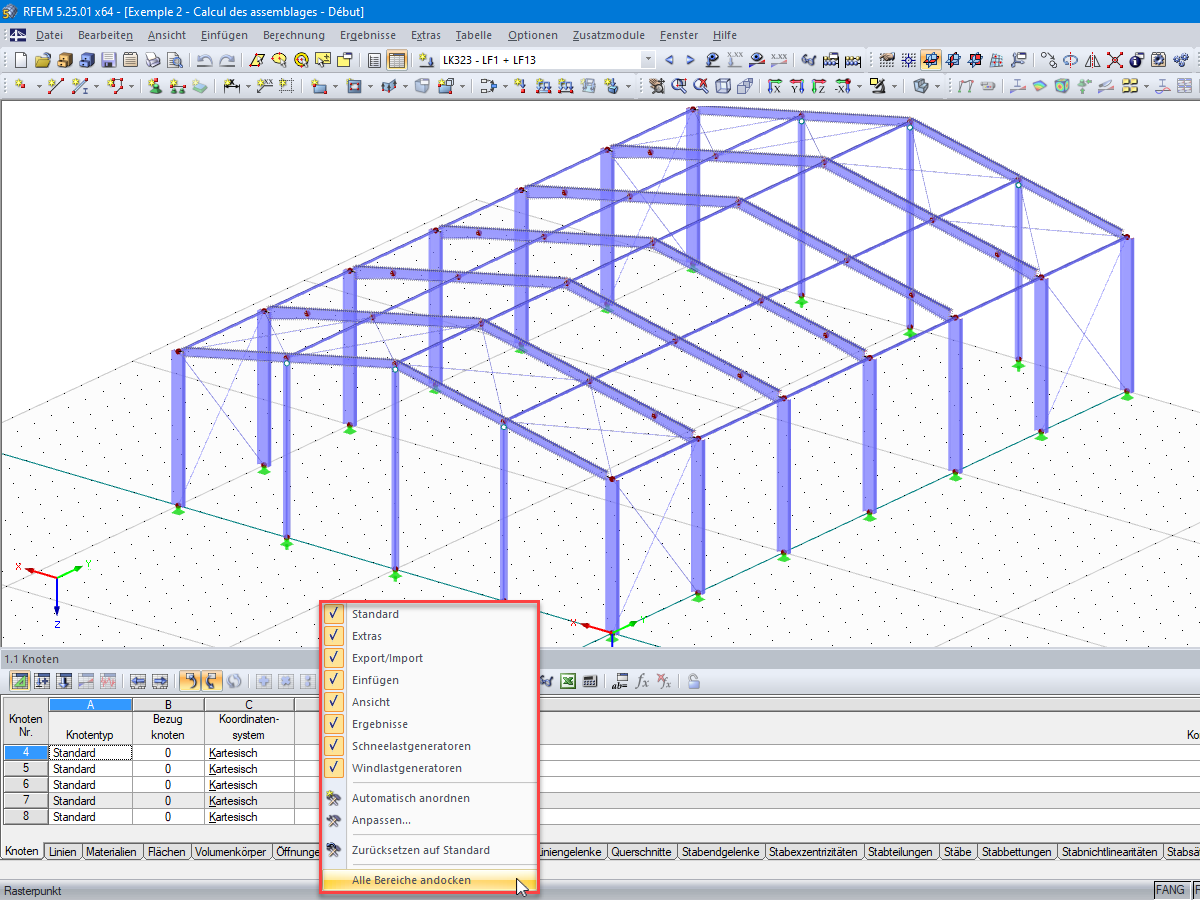Screen dimensions: 1200x900
Task: Open the Hilfe menu
Action: 725,35
